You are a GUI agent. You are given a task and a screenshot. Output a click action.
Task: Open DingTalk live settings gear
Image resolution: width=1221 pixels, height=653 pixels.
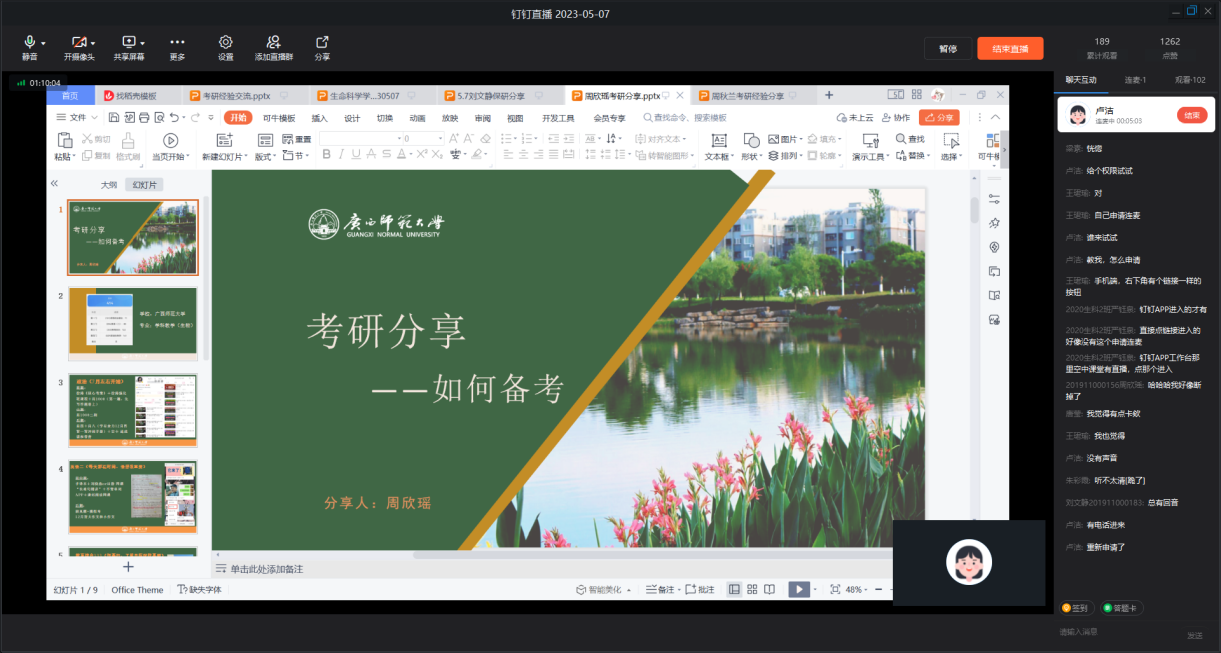(x=226, y=42)
